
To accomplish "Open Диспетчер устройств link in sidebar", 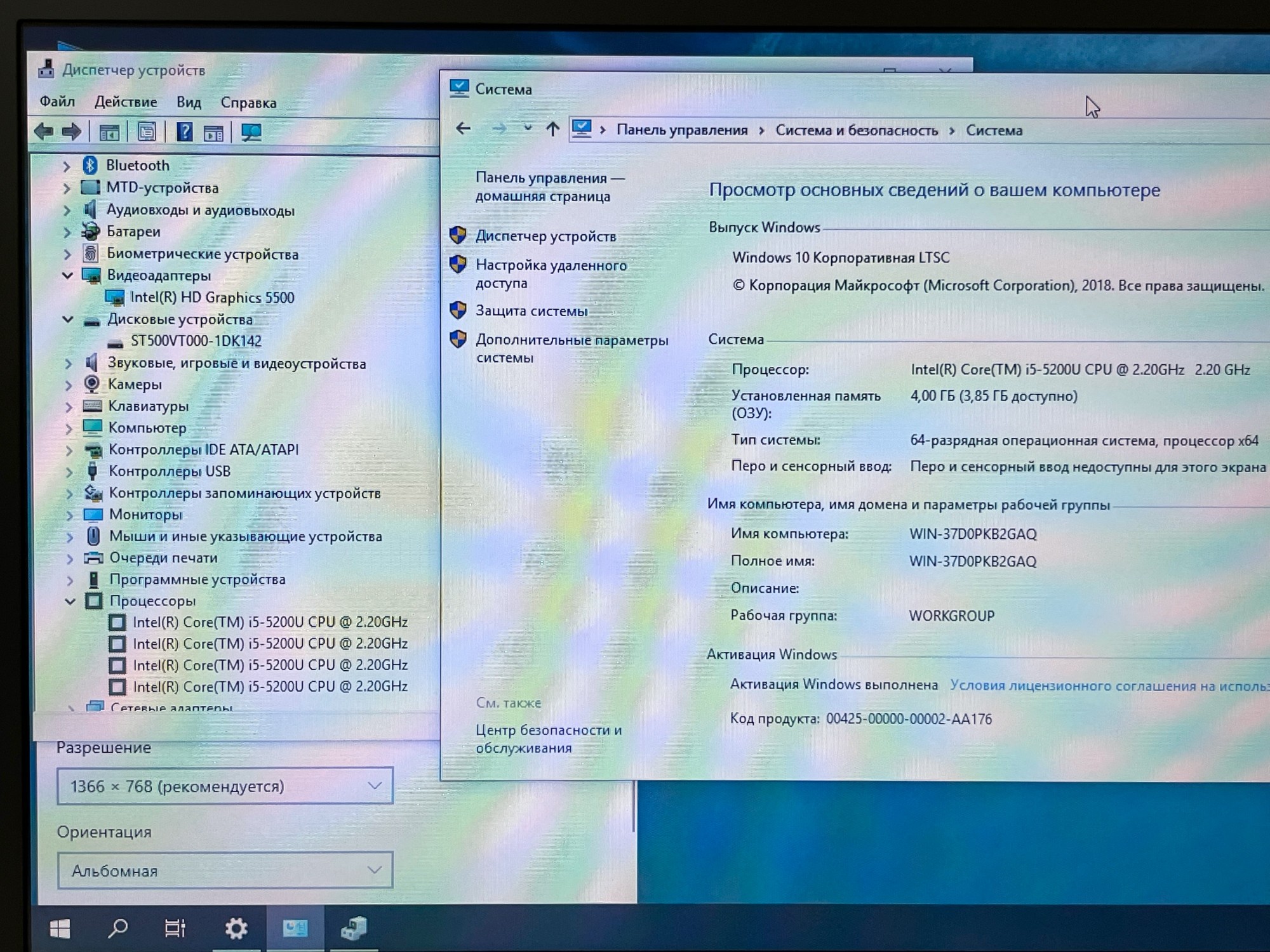I will pos(545,236).
